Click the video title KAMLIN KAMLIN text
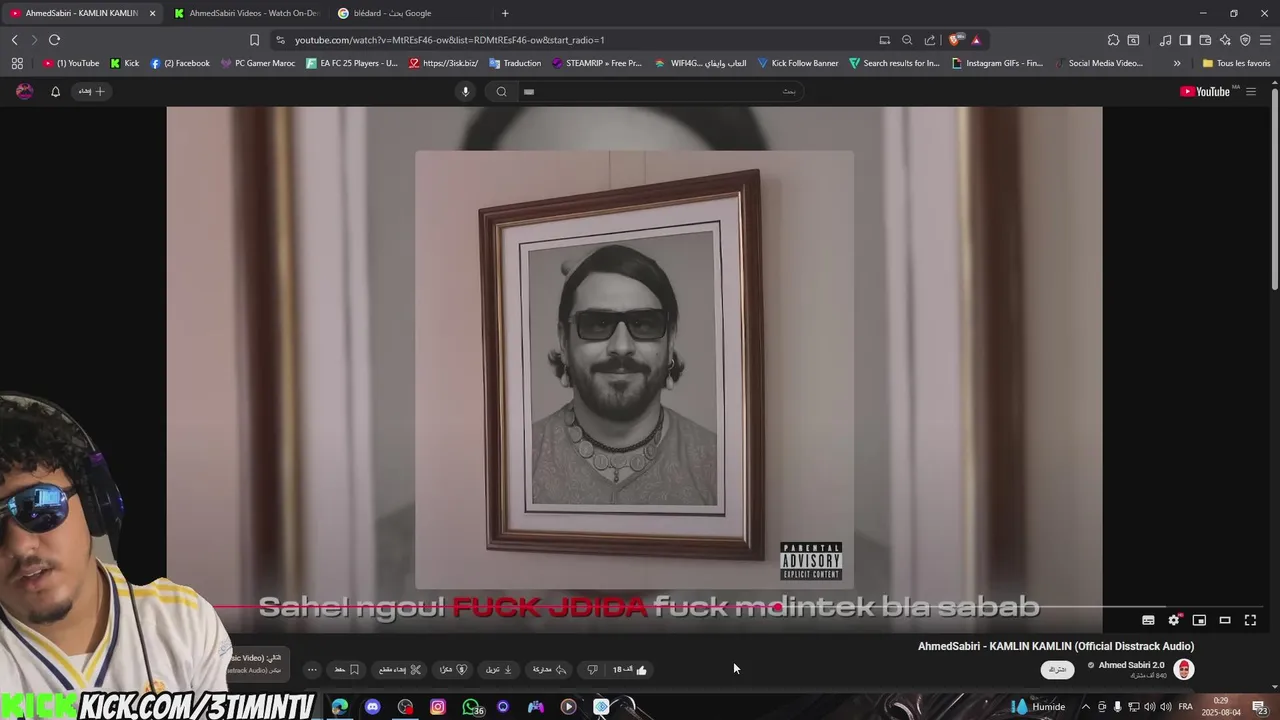This screenshot has height=720, width=1280. click(x=1056, y=646)
